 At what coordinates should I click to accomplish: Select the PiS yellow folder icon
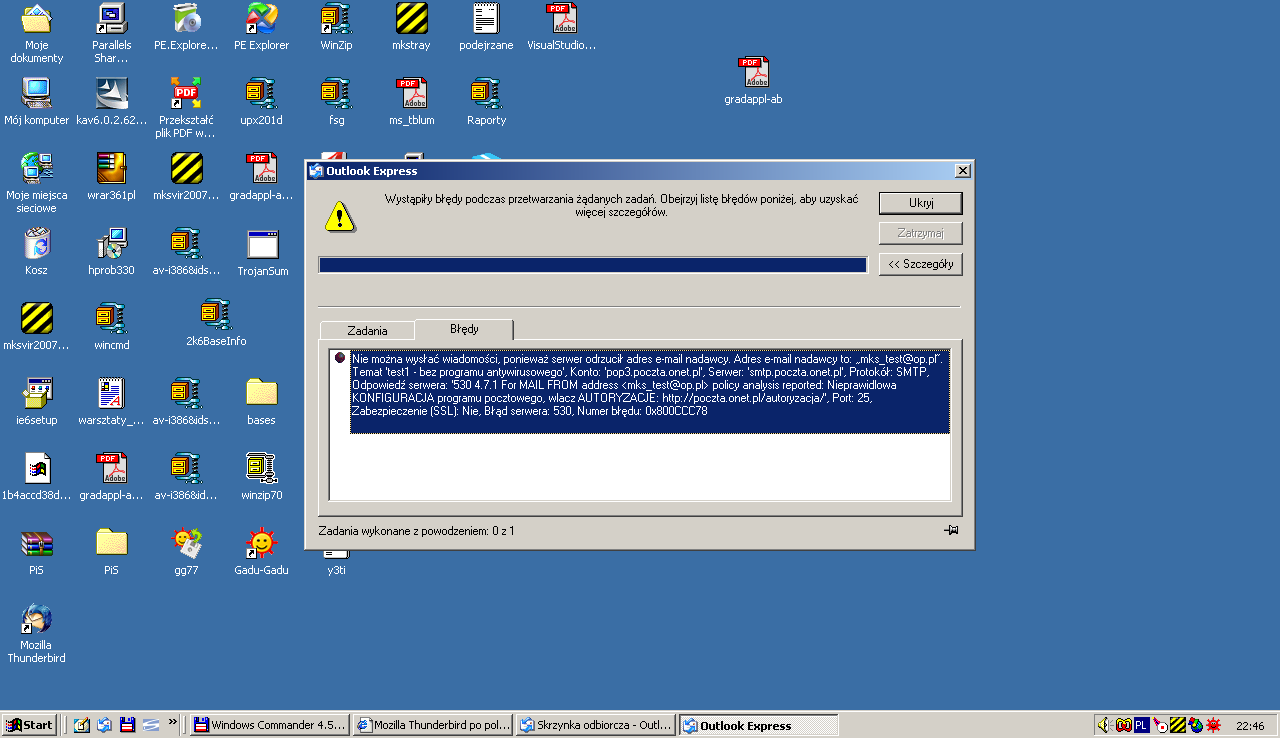tap(112, 552)
